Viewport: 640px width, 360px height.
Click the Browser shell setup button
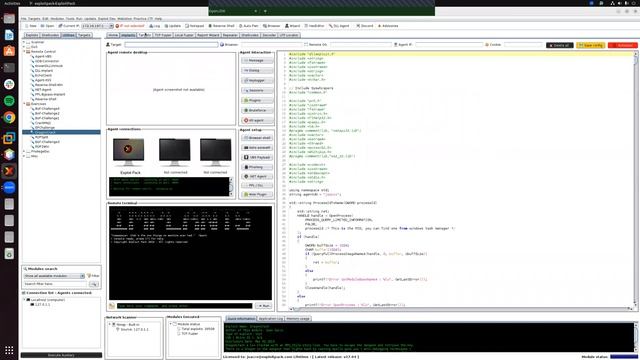pos(257,138)
